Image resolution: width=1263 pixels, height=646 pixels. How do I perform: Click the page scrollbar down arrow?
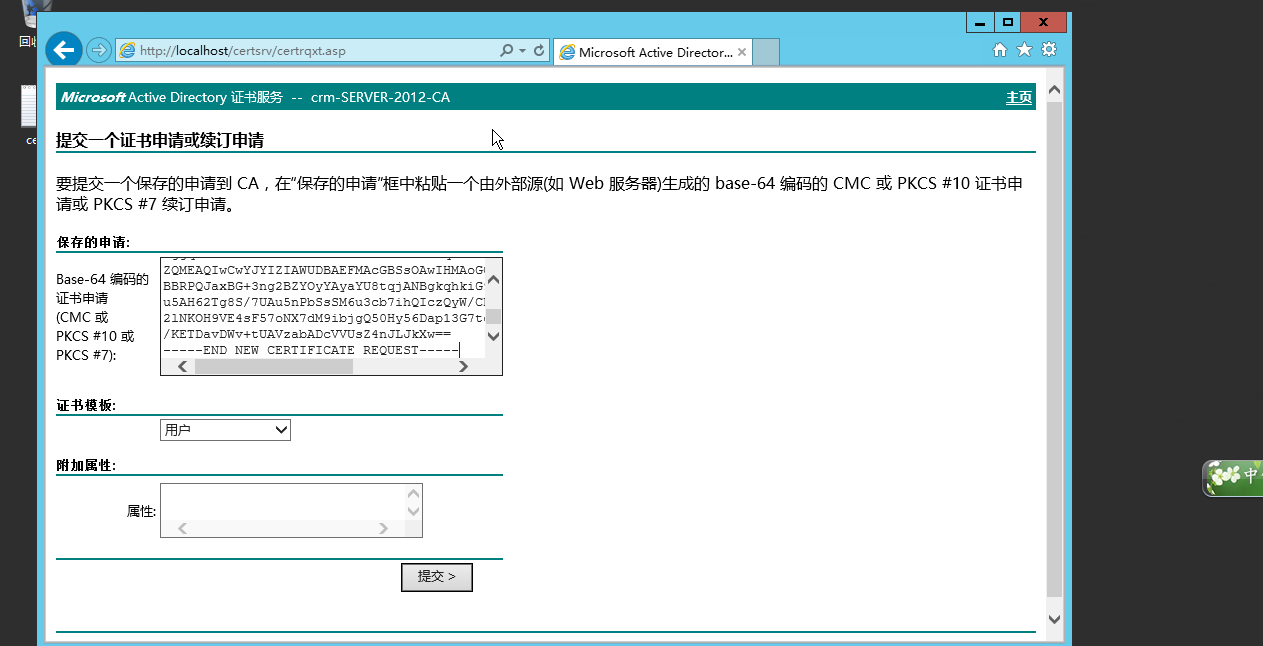(x=1054, y=620)
